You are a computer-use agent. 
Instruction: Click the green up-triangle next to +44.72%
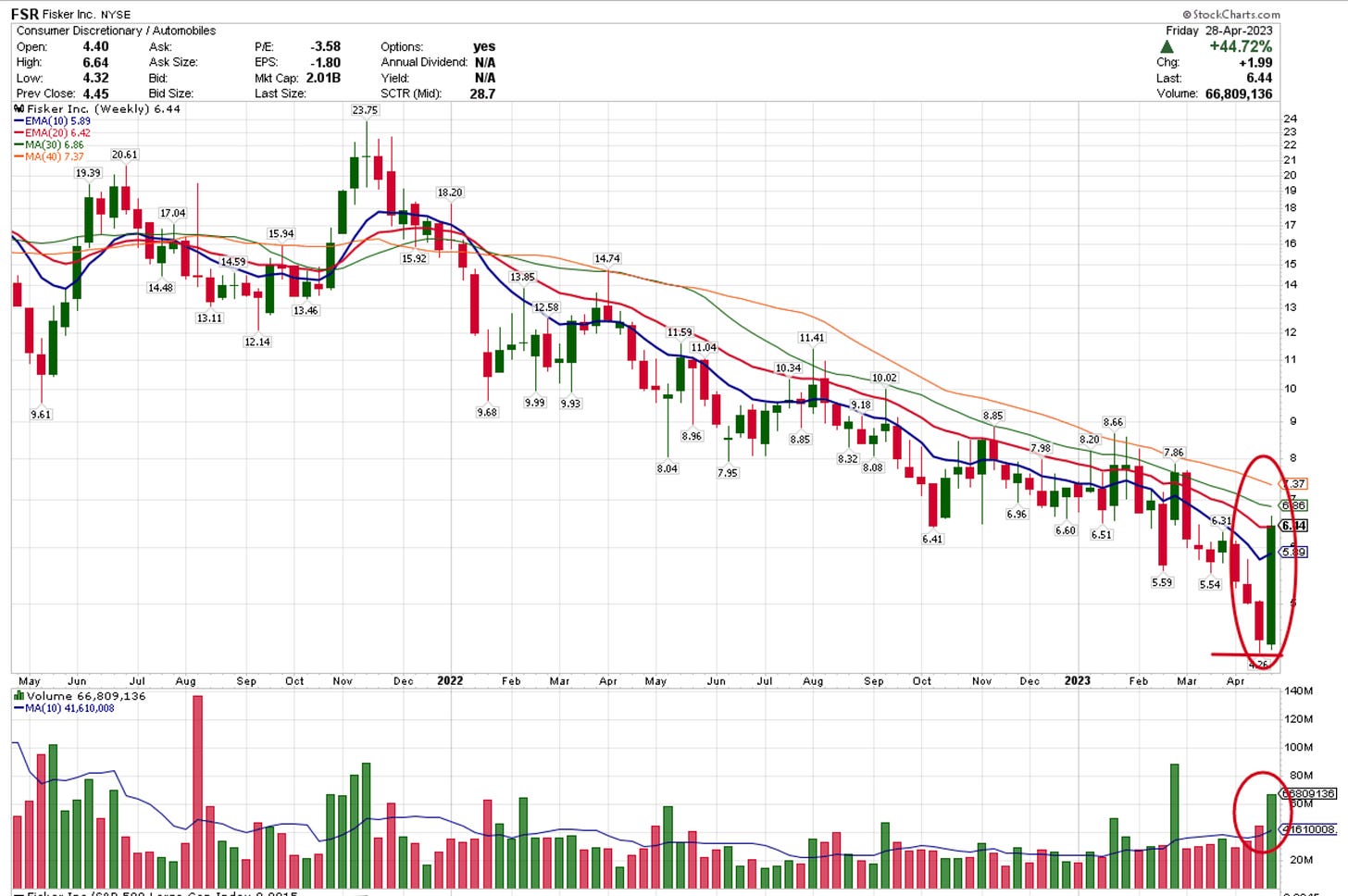pyautogui.click(x=1167, y=46)
